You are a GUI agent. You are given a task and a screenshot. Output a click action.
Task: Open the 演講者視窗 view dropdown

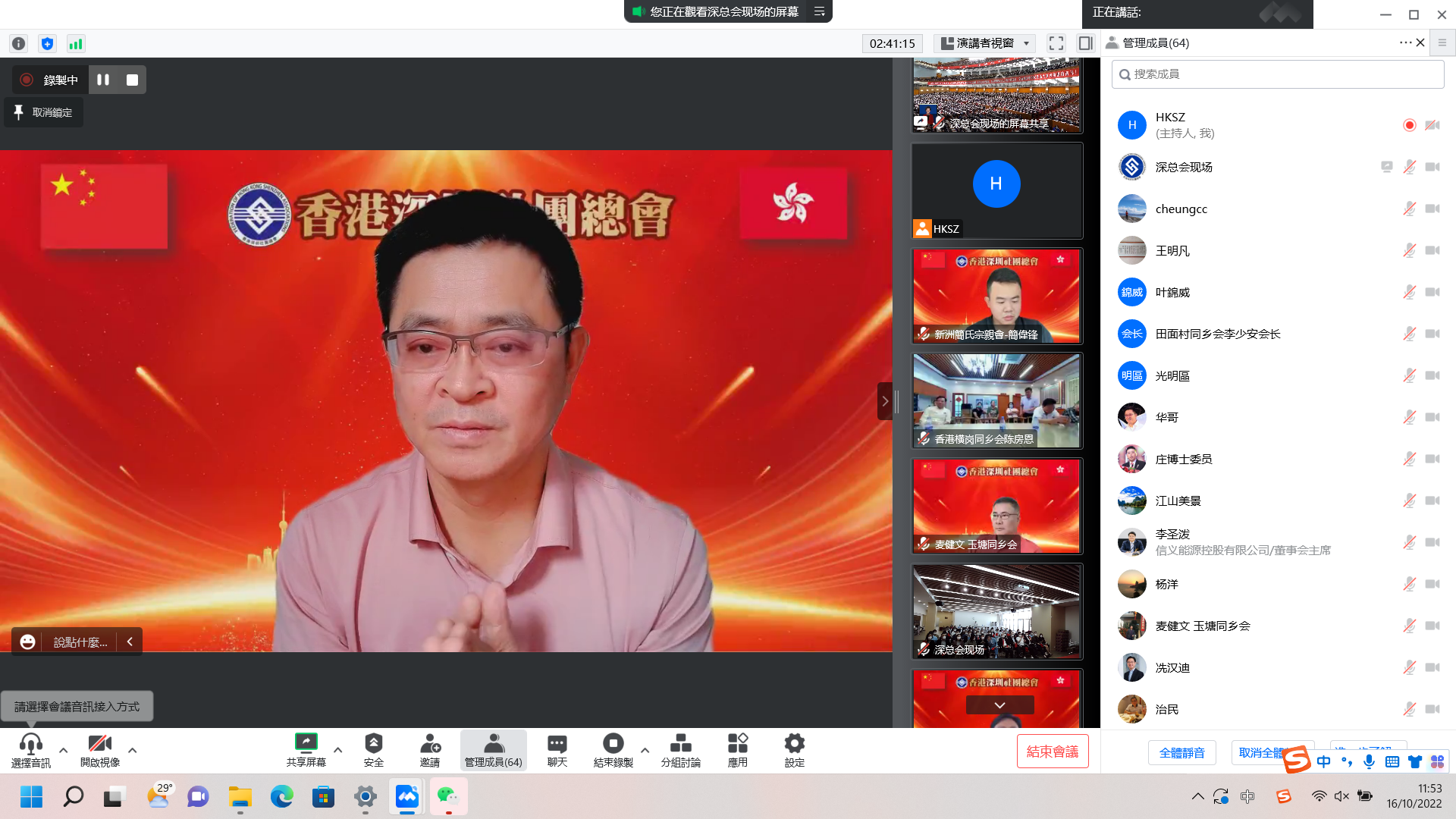(x=984, y=43)
